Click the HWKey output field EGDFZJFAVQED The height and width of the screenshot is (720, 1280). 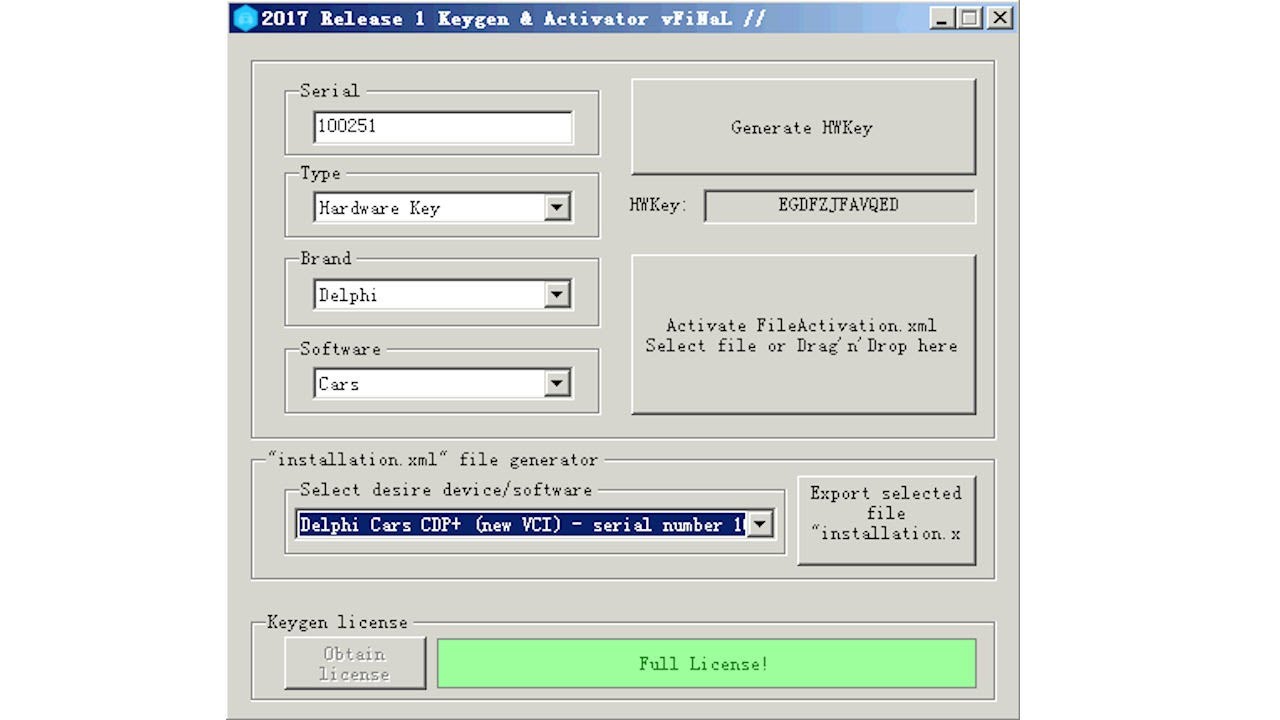(x=839, y=206)
